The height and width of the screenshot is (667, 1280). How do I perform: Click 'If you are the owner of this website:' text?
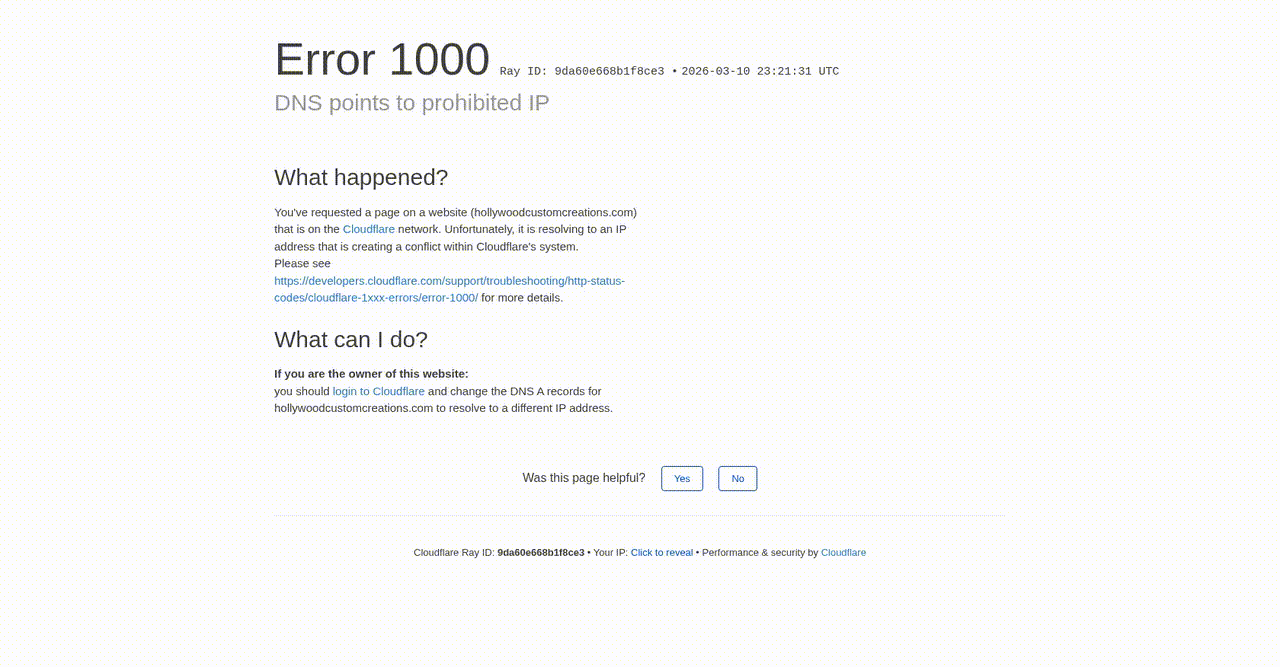tap(372, 374)
